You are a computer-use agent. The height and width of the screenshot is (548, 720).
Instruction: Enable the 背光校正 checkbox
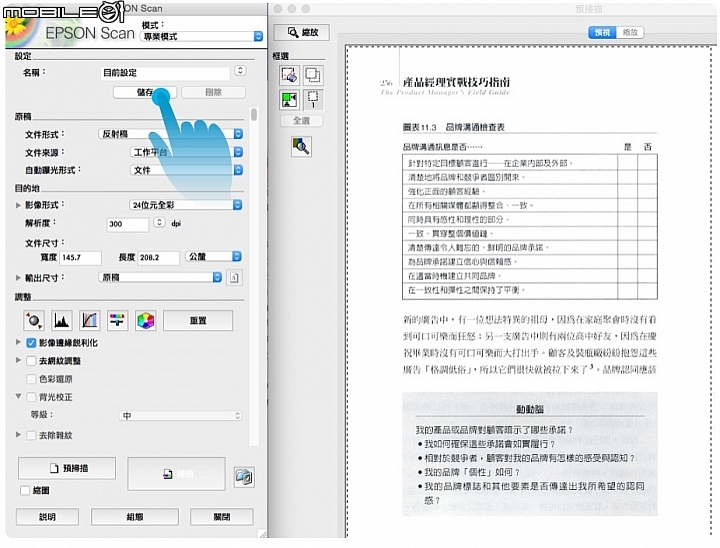31,397
